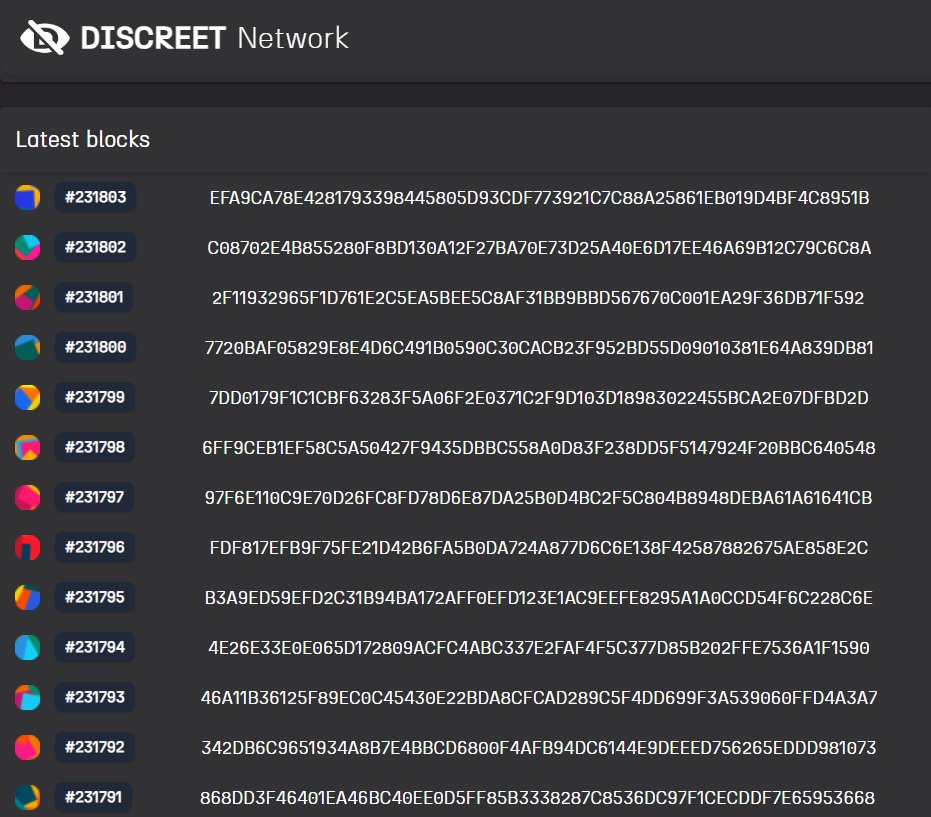Click the identicon for block #231792
Screen dimensions: 931x817
click(x=27, y=748)
